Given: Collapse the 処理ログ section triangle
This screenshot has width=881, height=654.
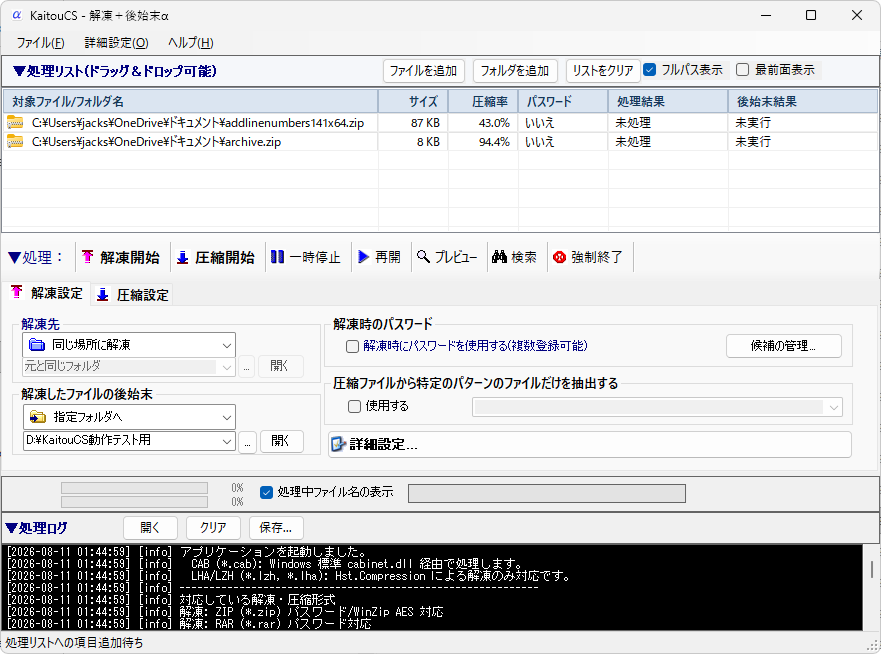Looking at the screenshot, I should 11,528.
